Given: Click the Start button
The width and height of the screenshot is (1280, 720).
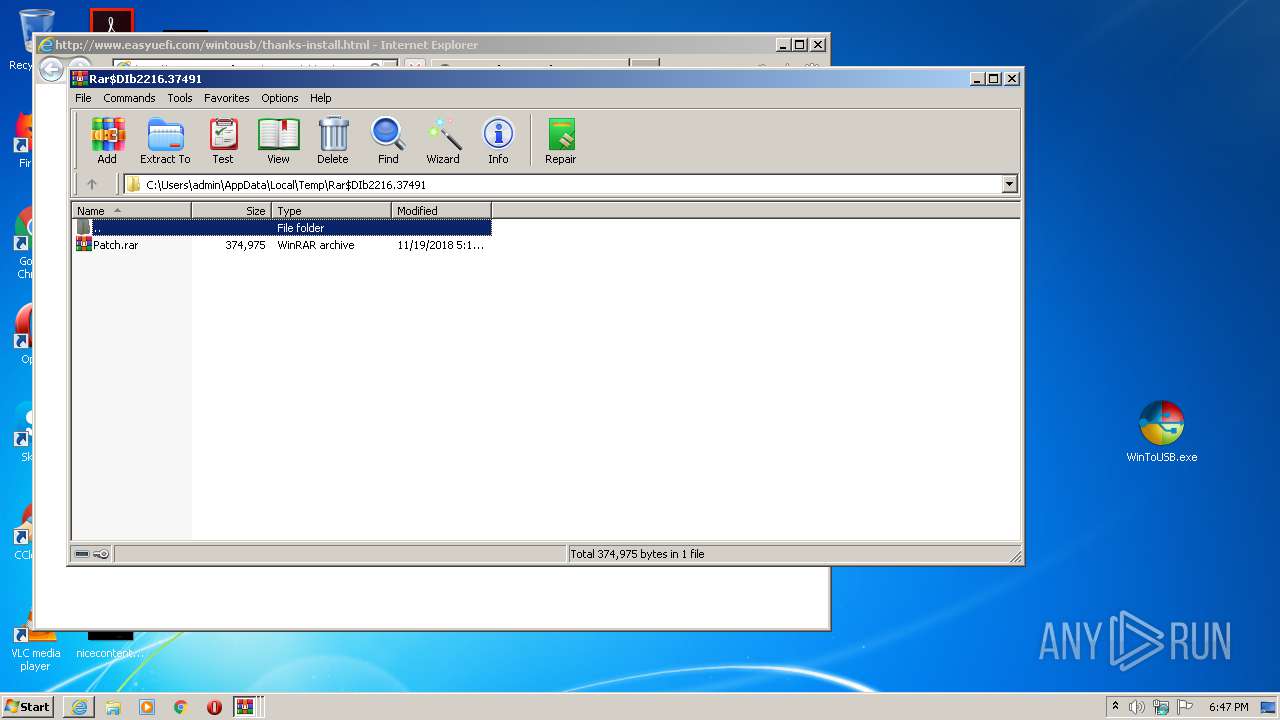Looking at the screenshot, I should coord(28,707).
